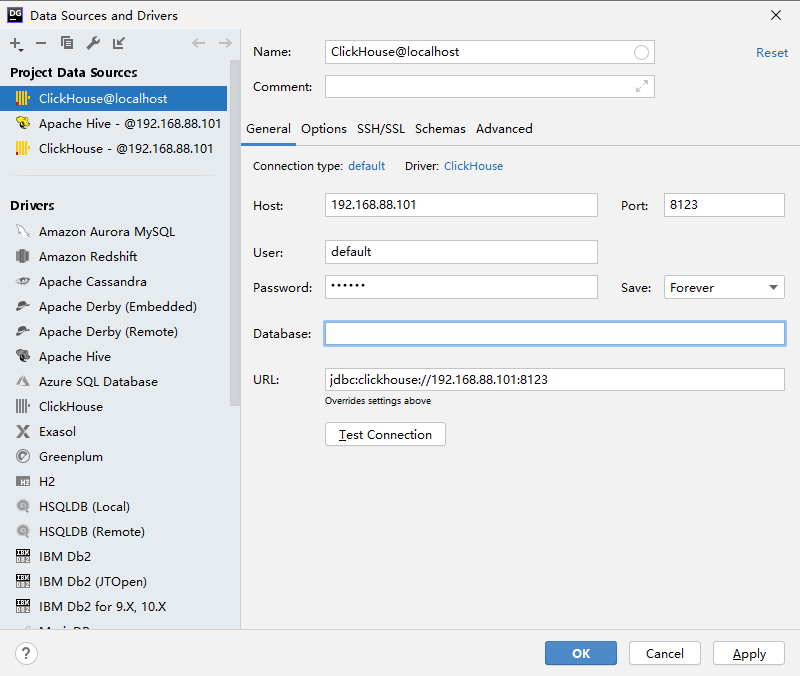The height and width of the screenshot is (676, 800).
Task: Switch to the Options tab
Action: pos(323,129)
